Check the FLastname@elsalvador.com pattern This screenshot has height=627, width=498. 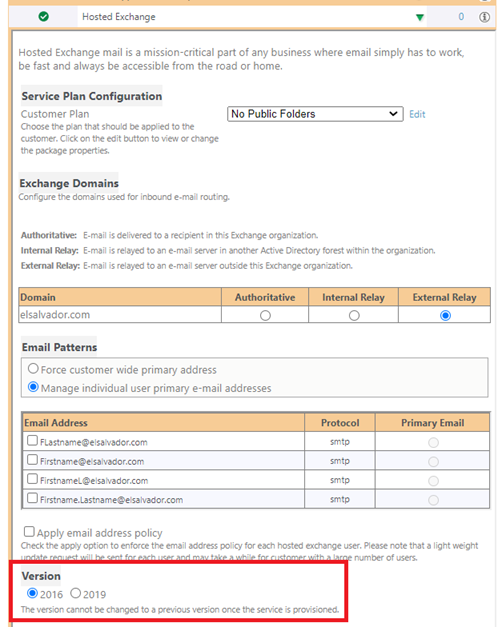32,440
